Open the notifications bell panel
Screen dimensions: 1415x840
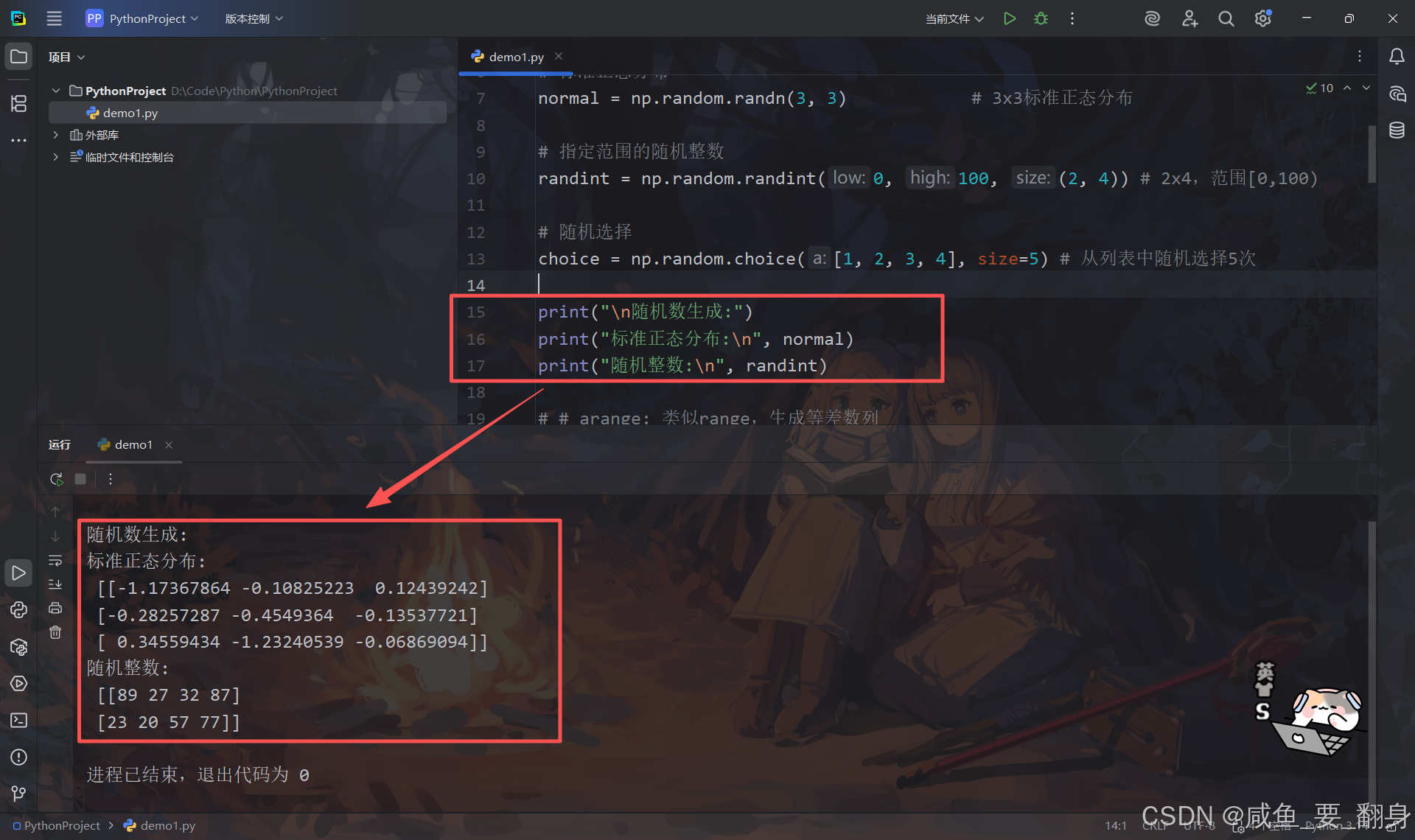(1397, 57)
